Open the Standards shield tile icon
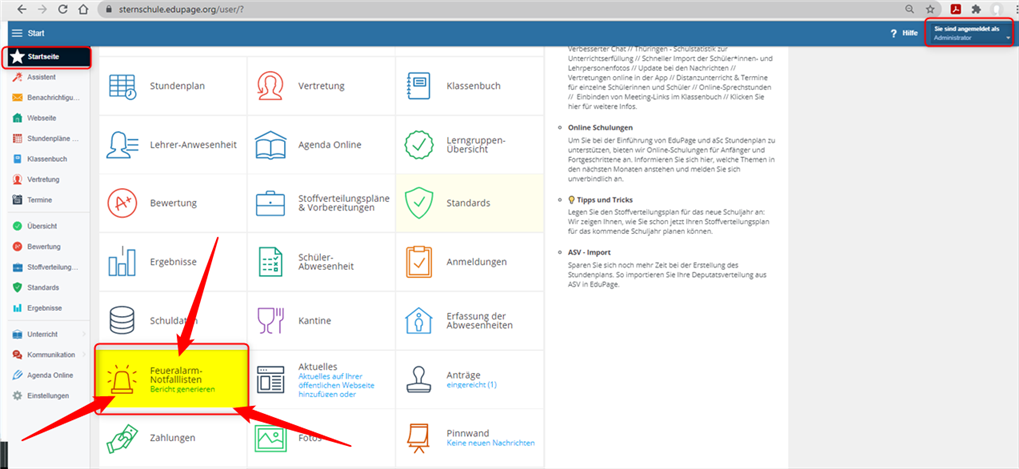Image resolution: width=1019 pixels, height=469 pixels. [x=419, y=203]
